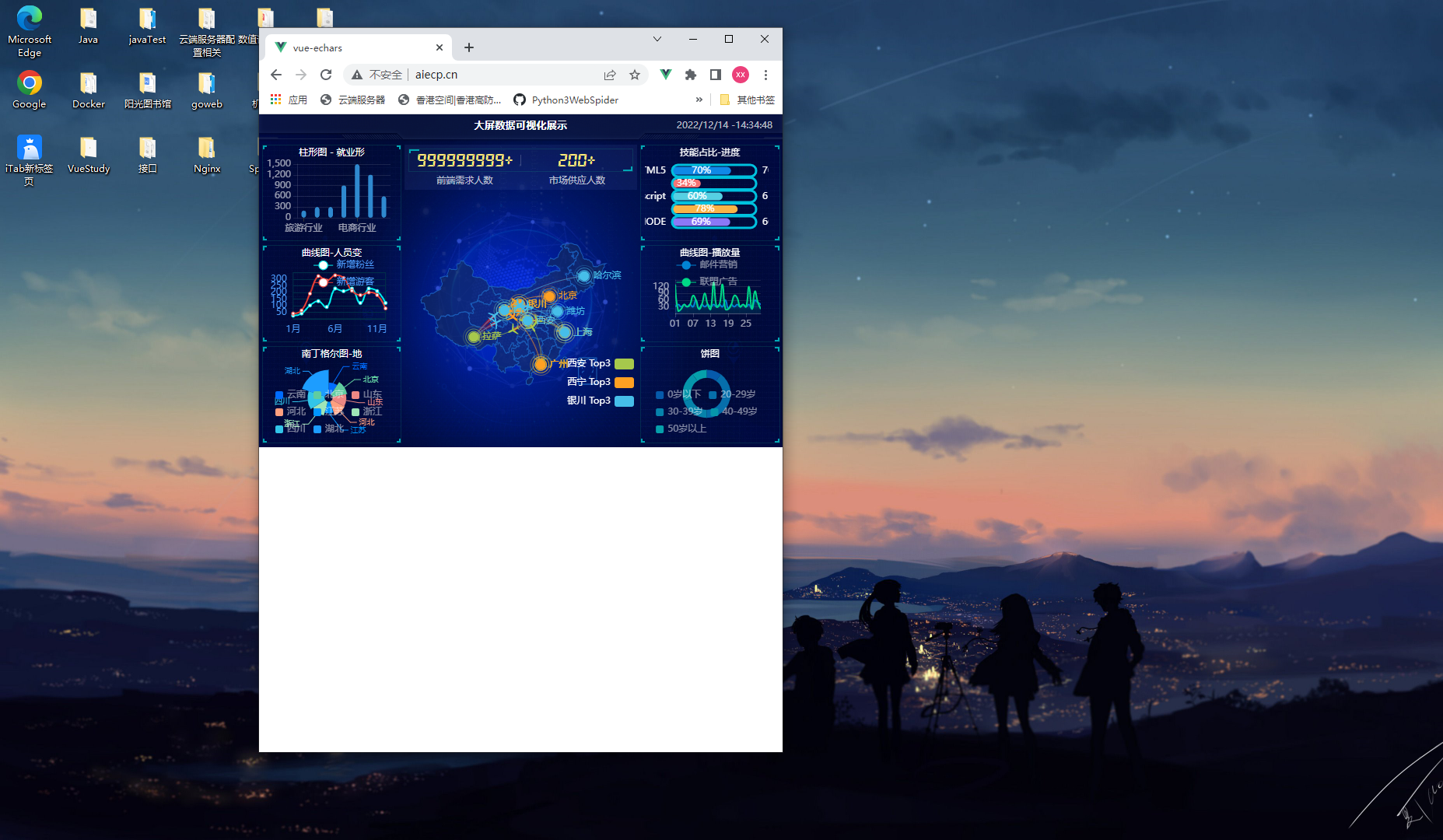This screenshot has width=1443, height=840.
Task: Open a new browser tab
Action: [x=469, y=47]
